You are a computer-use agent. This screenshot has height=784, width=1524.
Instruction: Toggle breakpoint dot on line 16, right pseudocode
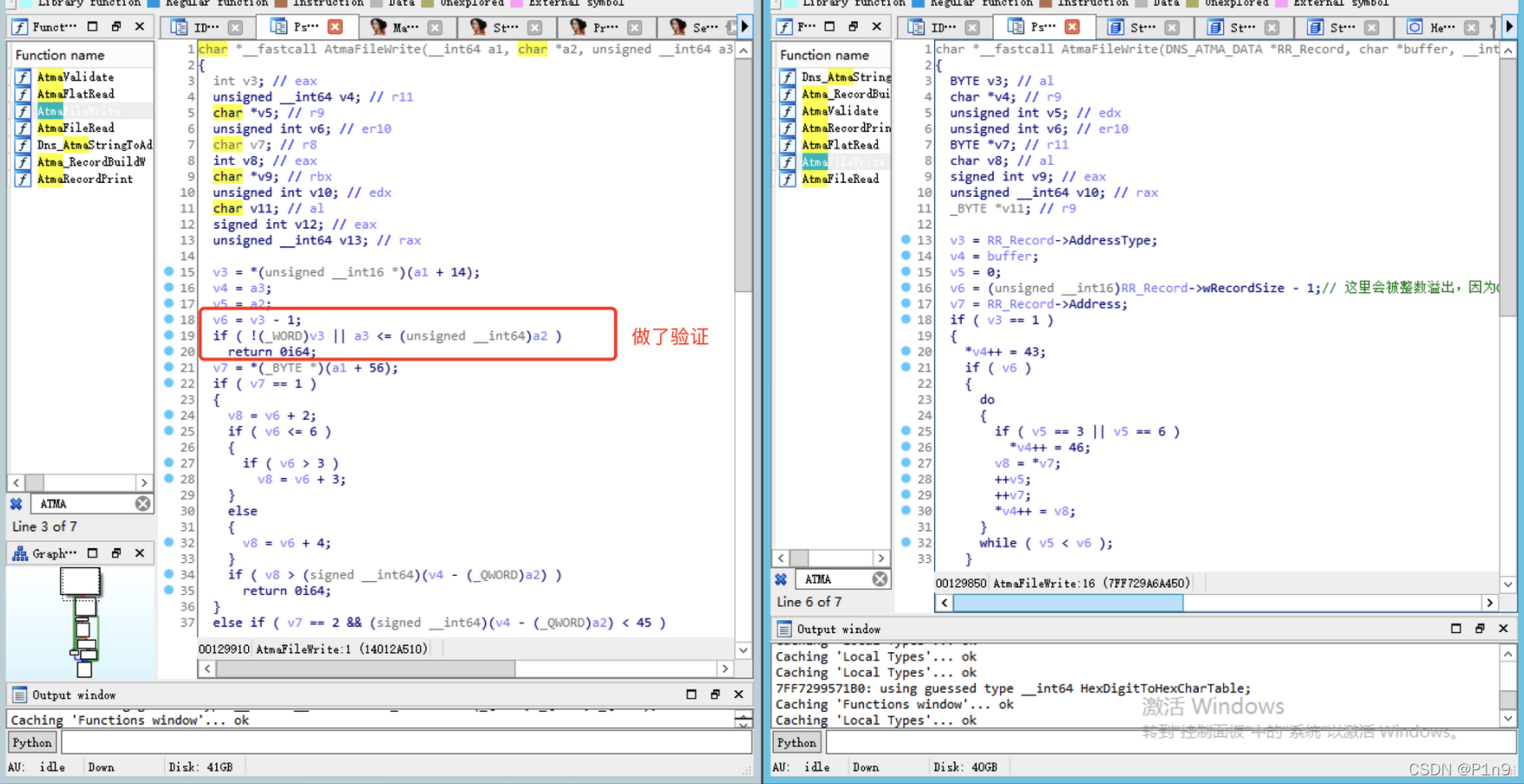906,287
